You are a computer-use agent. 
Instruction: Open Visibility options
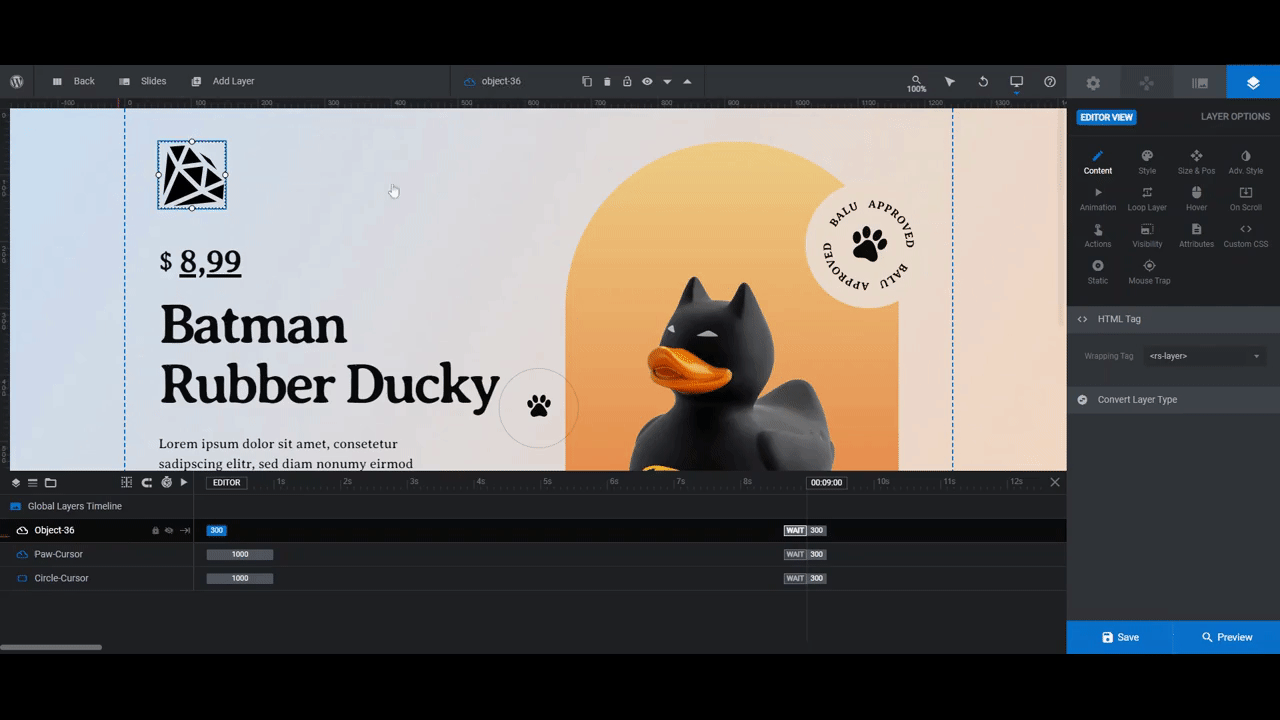pos(1147,236)
